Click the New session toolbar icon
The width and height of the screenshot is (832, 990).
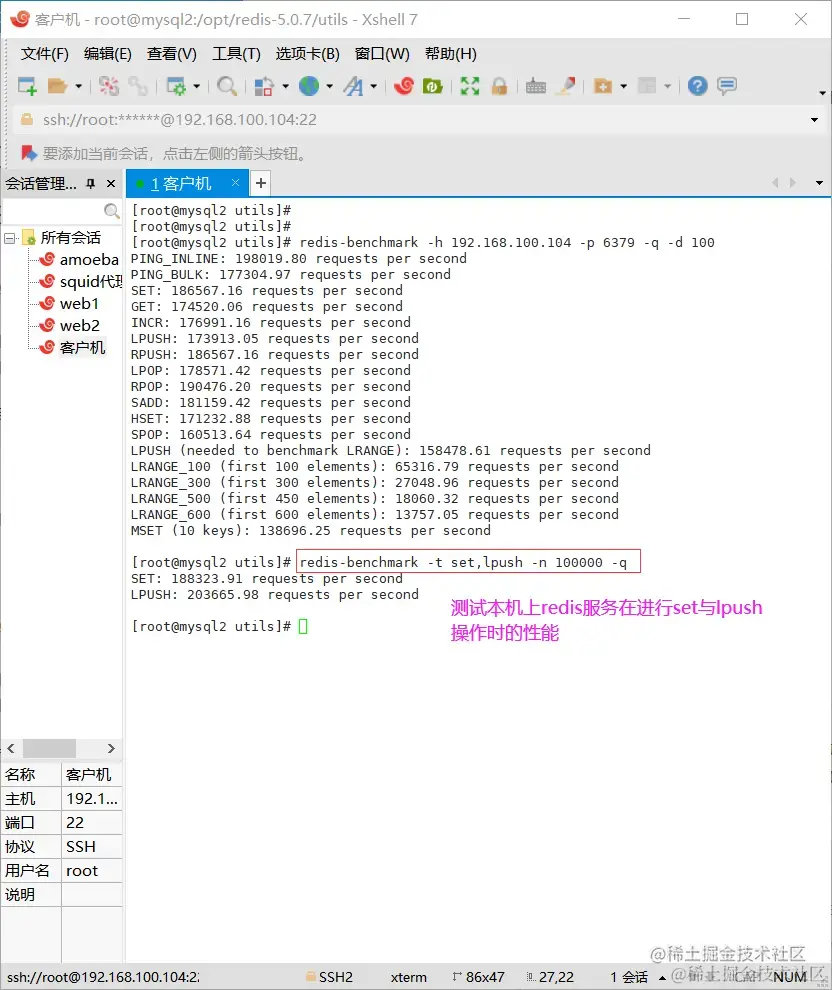click(27, 86)
